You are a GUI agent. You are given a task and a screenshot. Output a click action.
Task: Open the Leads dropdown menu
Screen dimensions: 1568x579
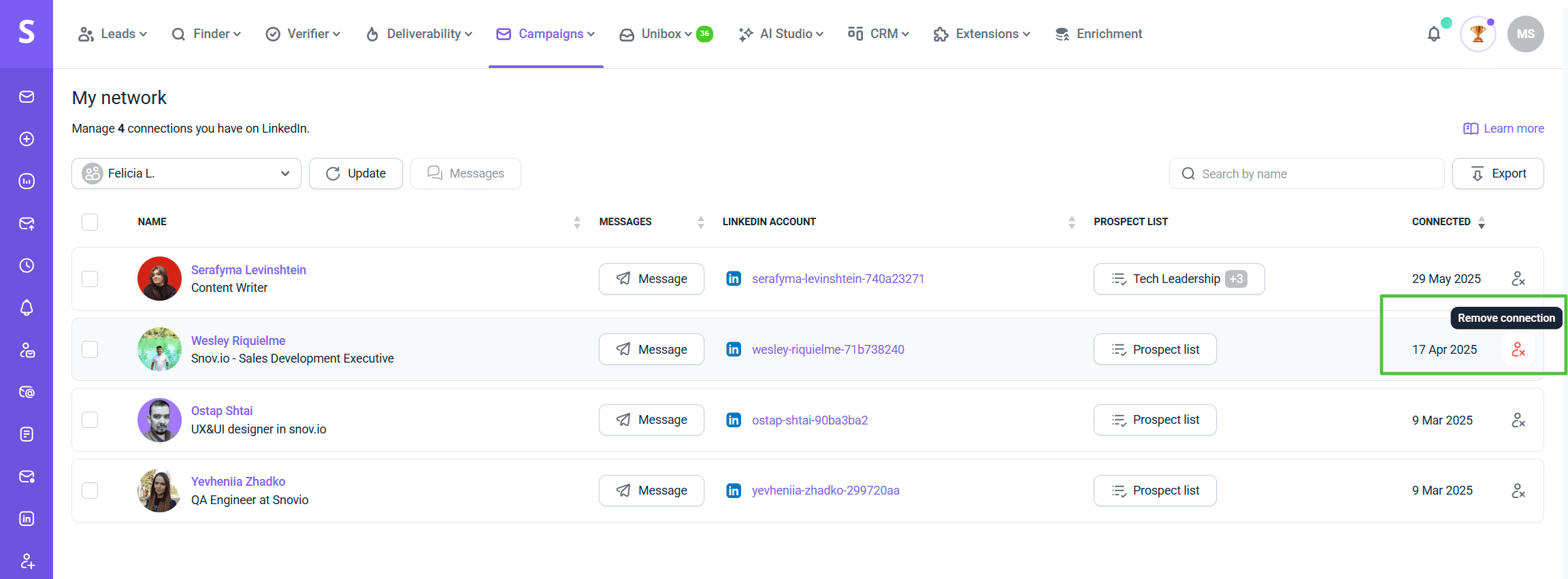coord(113,34)
